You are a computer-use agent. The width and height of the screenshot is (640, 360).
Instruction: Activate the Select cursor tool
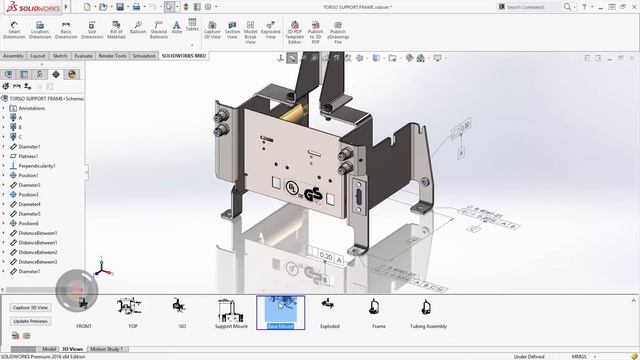(x=169, y=7)
